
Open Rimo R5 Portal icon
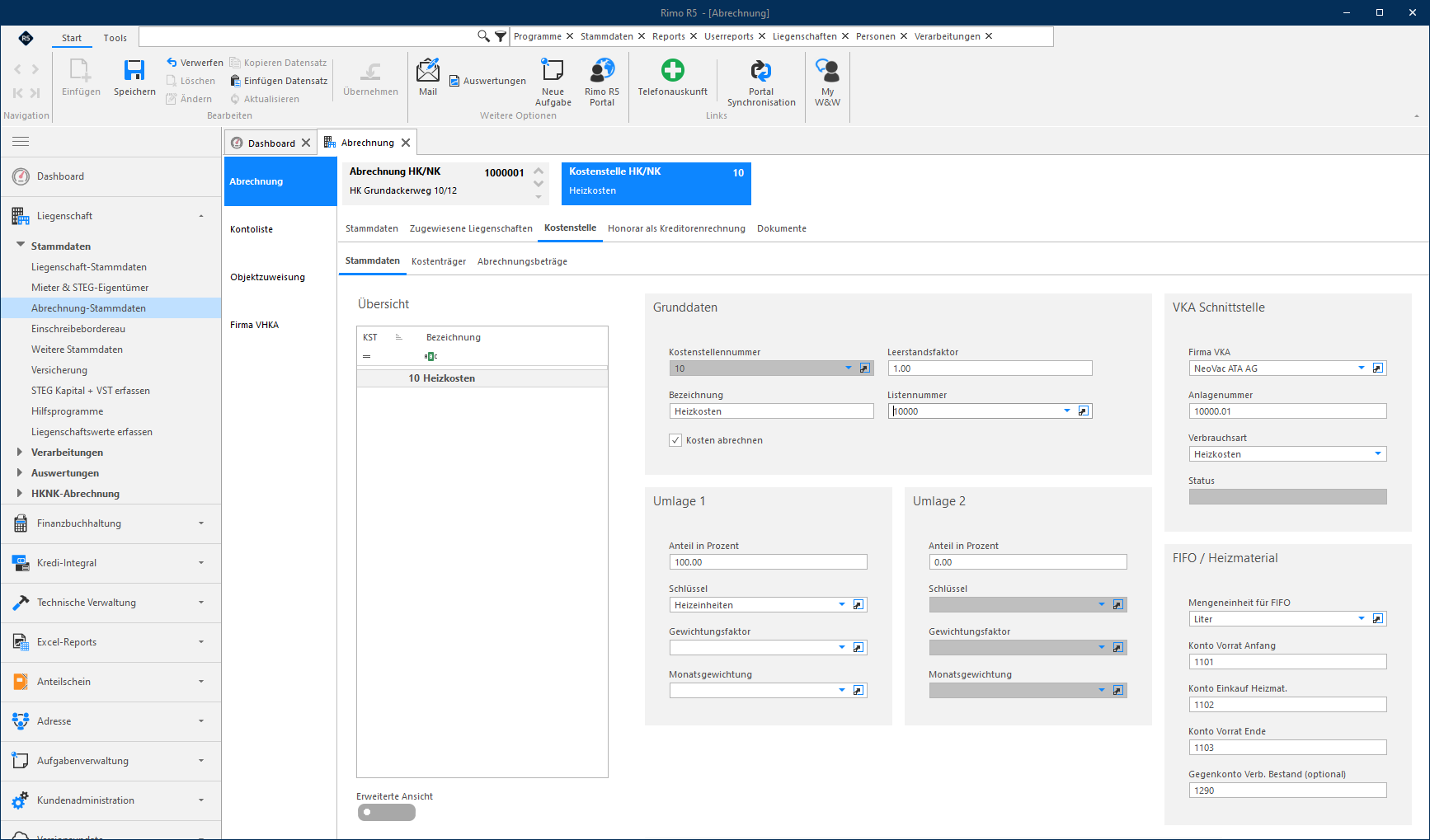pos(602,71)
